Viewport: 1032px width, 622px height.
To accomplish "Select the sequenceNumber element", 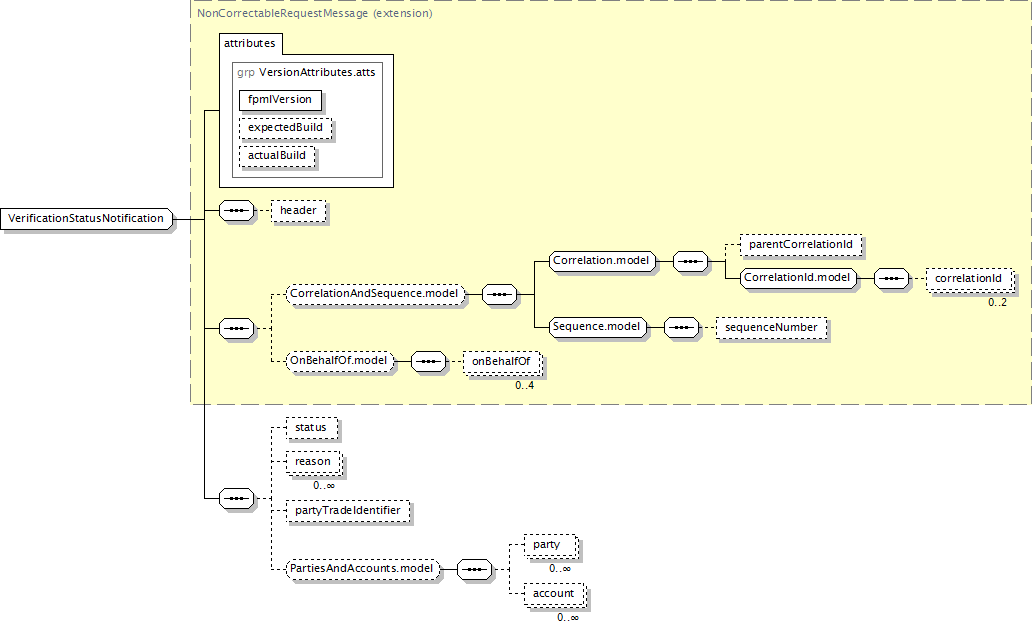I will tap(771, 327).
